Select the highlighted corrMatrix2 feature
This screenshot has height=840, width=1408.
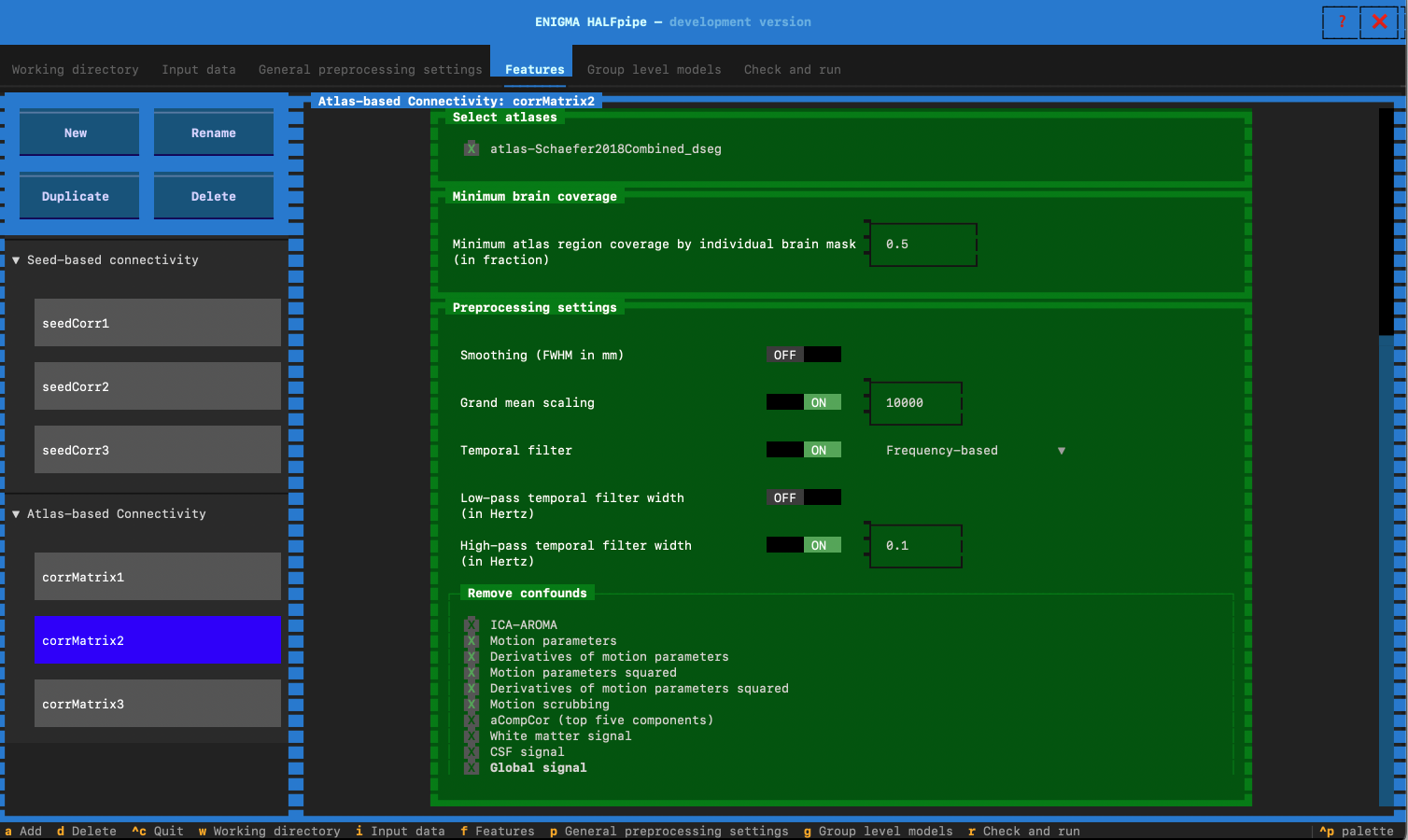click(158, 640)
